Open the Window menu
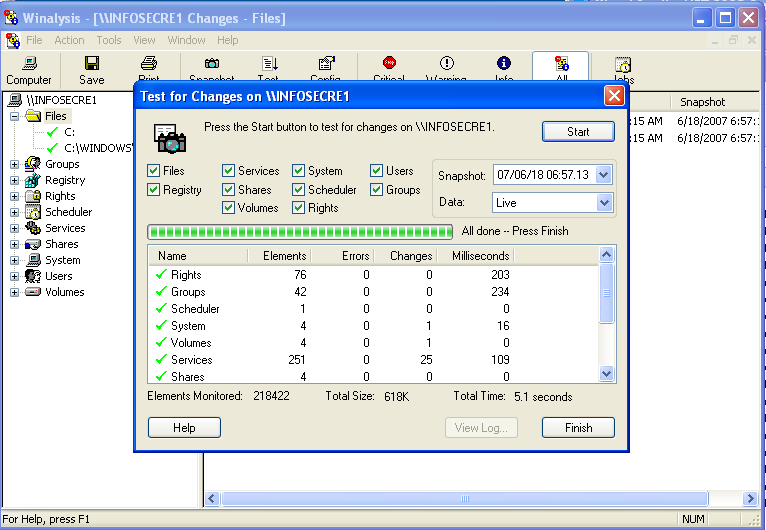The image size is (766, 530). [x=186, y=40]
